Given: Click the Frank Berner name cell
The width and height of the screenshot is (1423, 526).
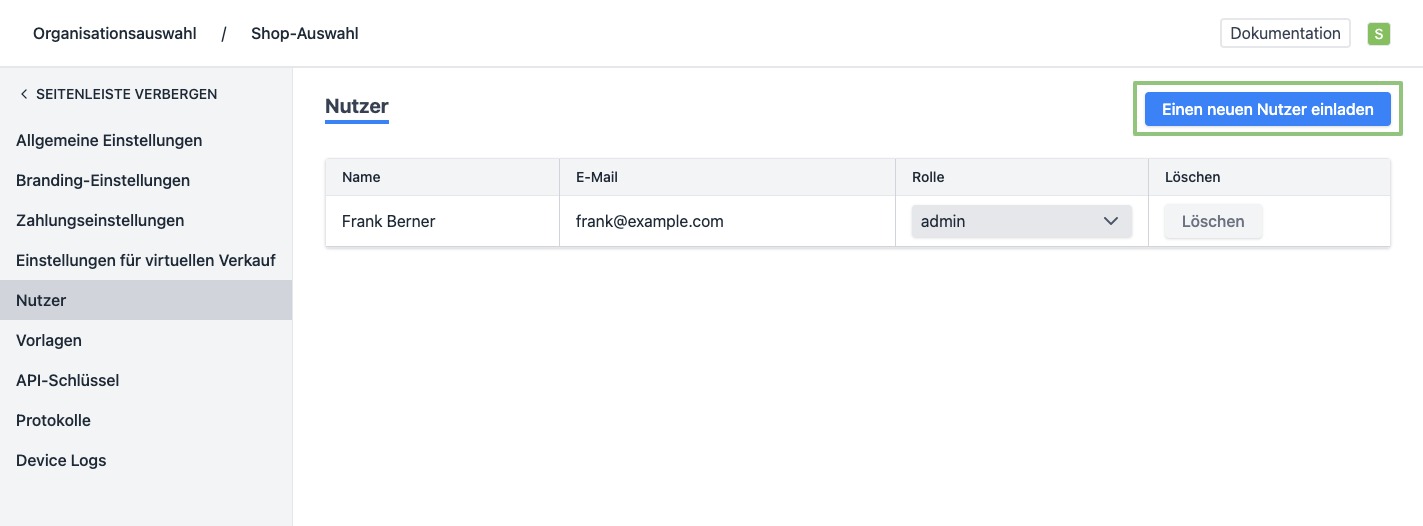Looking at the screenshot, I should [388, 221].
